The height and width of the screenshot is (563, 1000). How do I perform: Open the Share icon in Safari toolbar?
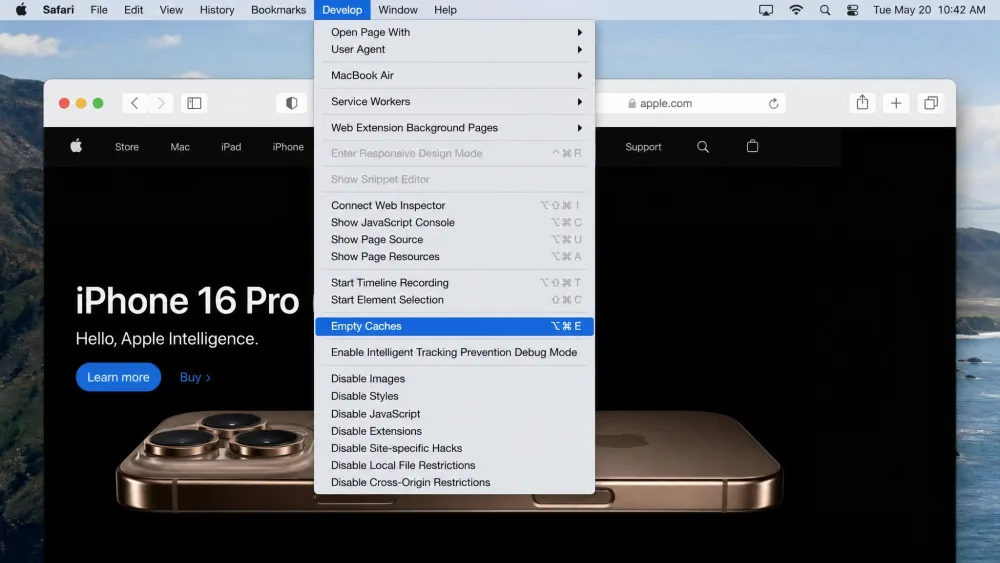click(x=862, y=103)
